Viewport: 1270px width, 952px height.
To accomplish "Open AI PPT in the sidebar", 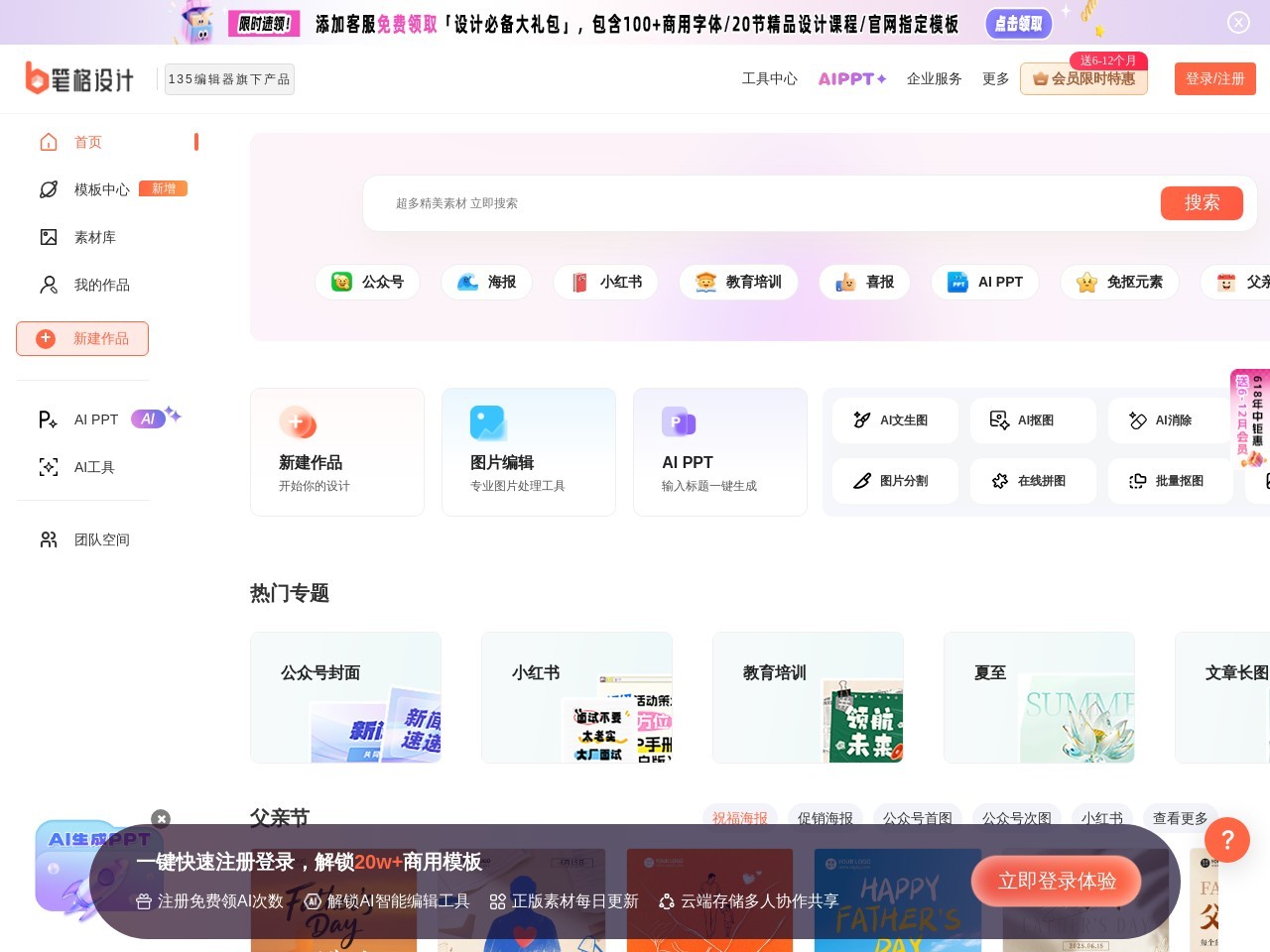I will click(x=95, y=419).
